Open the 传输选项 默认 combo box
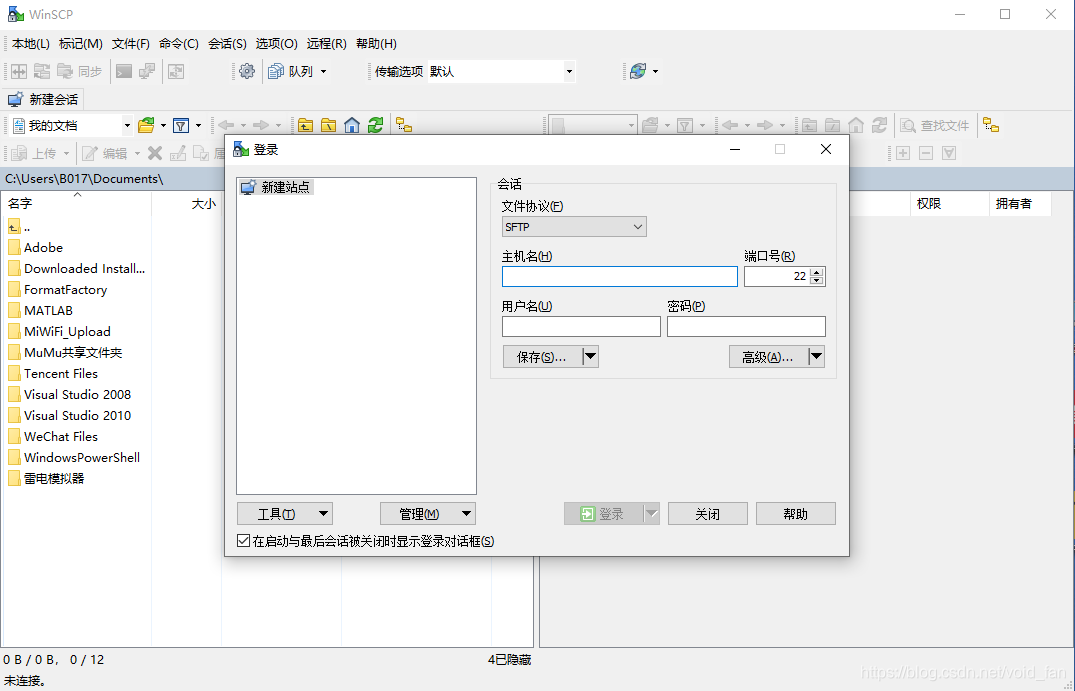This screenshot has width=1075, height=691. (501, 71)
